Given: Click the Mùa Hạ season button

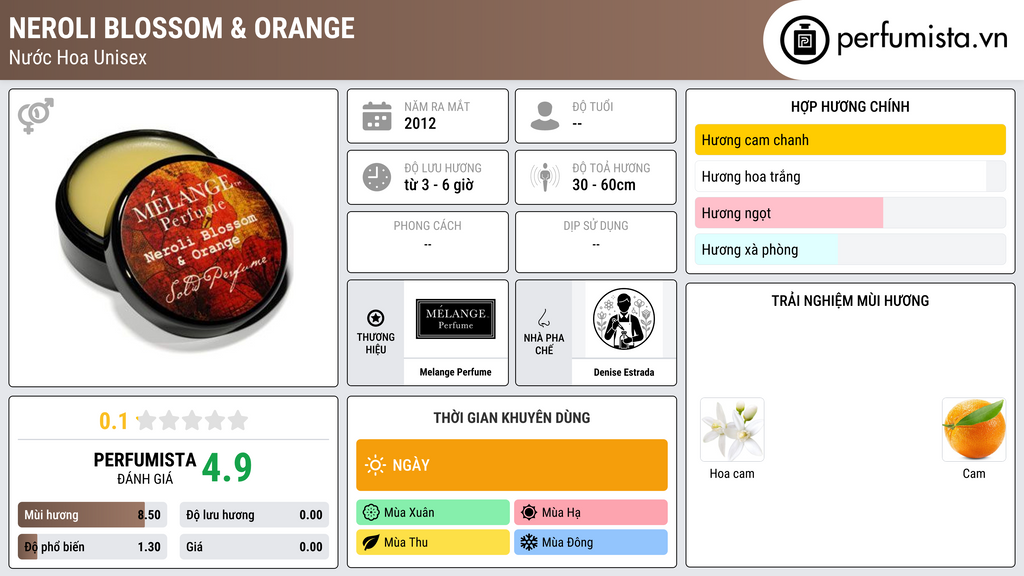Looking at the screenshot, I should click(x=591, y=513).
